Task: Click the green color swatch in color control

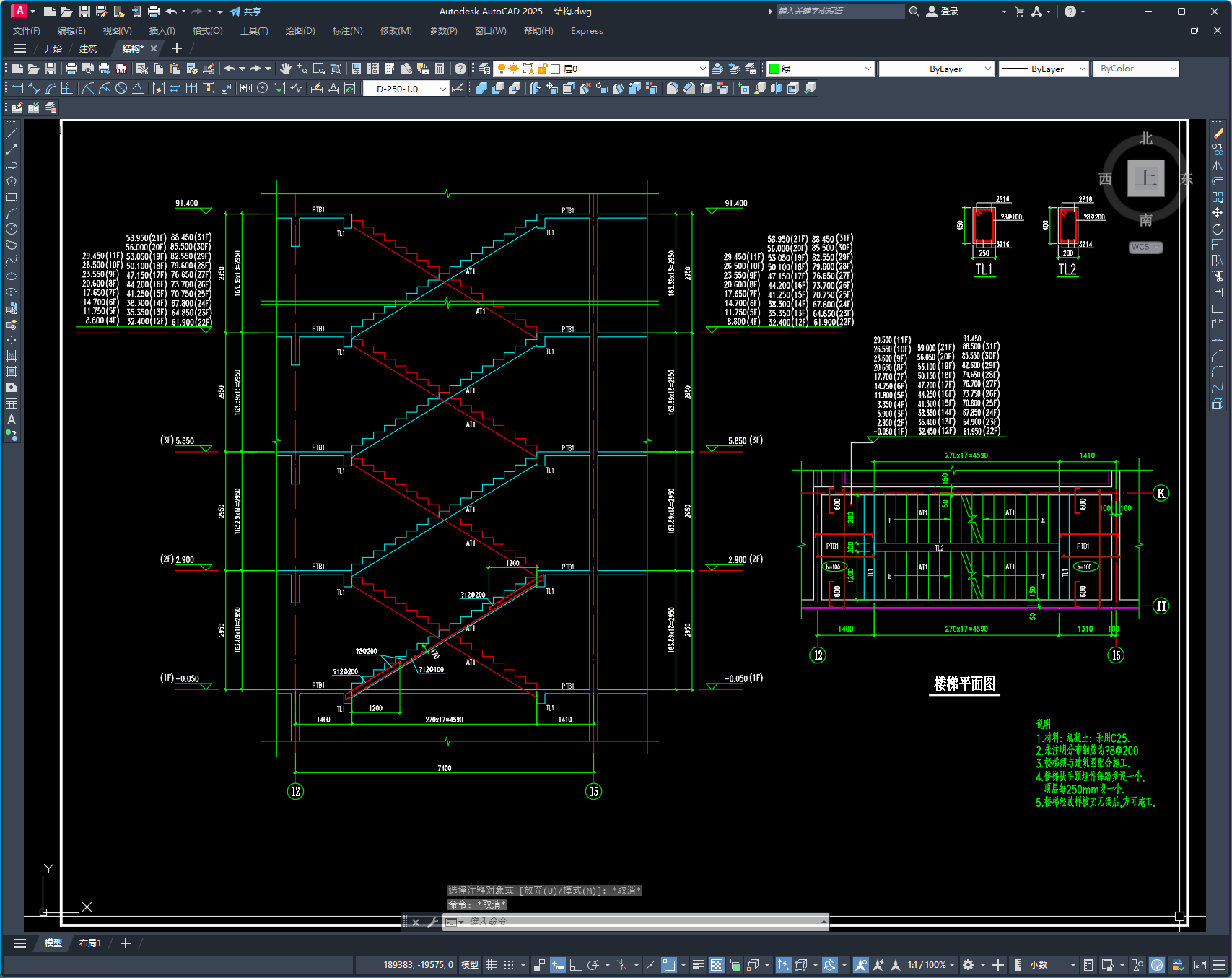Action: [774, 69]
